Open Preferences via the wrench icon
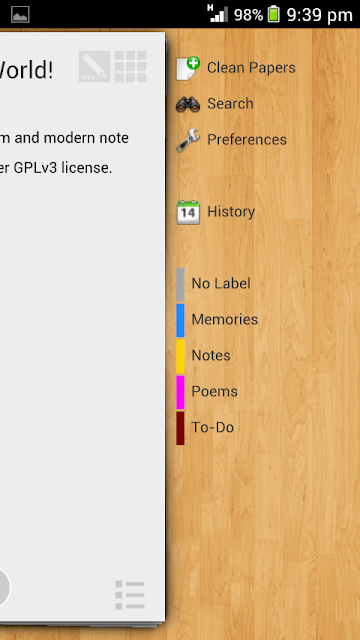This screenshot has width=360, height=640. coord(188,140)
